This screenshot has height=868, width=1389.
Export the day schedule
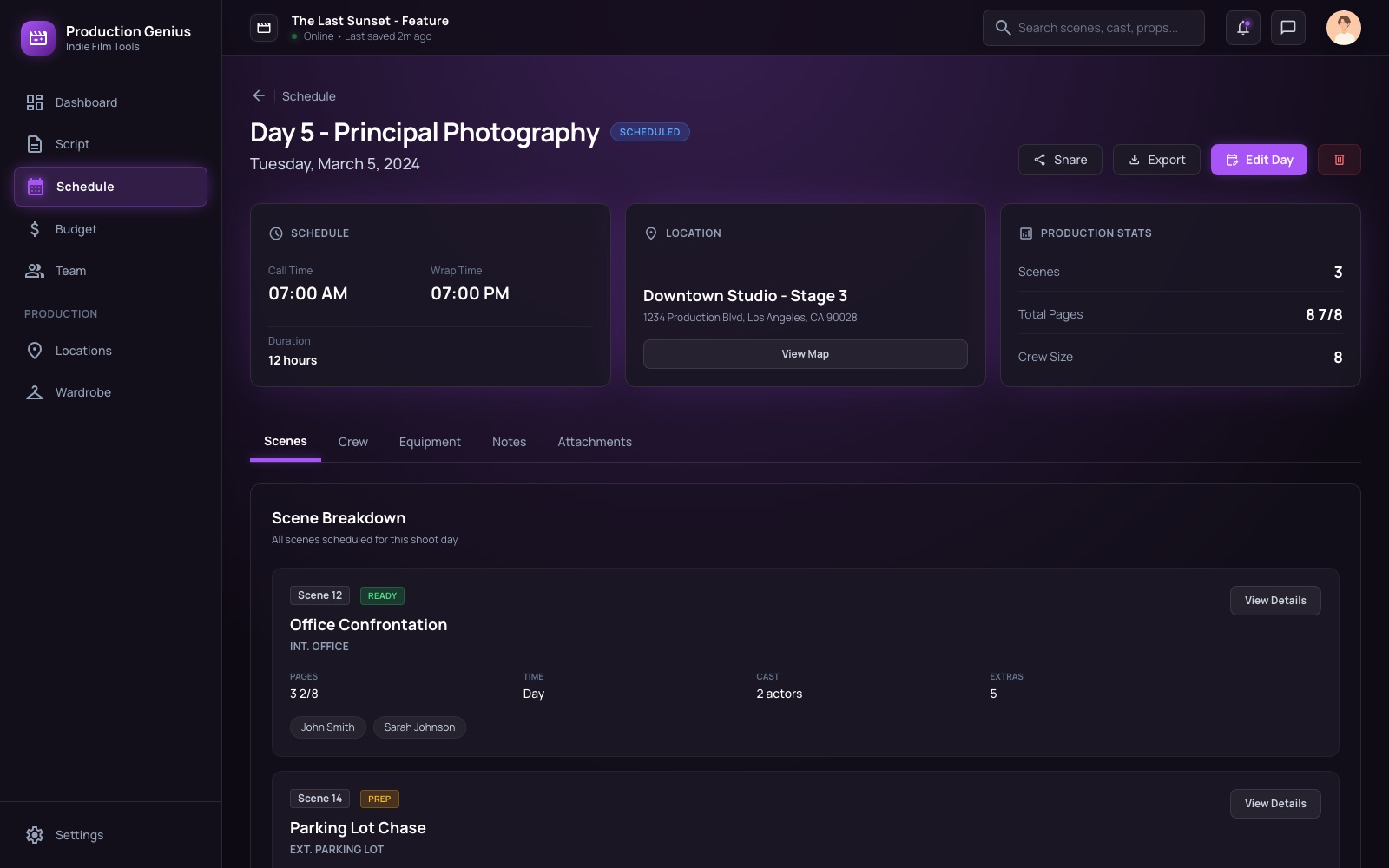1156,160
